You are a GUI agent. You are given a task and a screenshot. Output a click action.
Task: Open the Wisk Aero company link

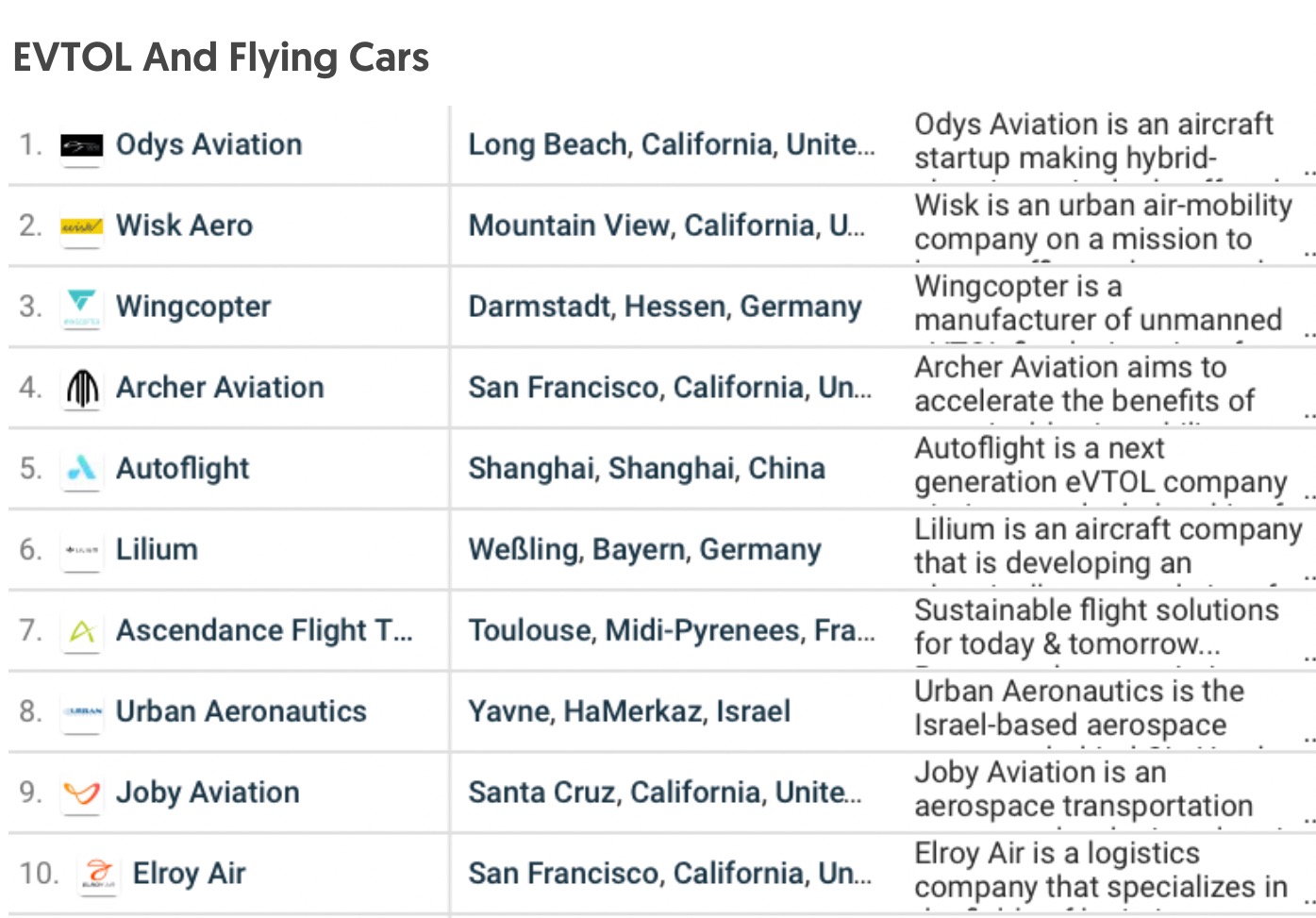coord(184,225)
